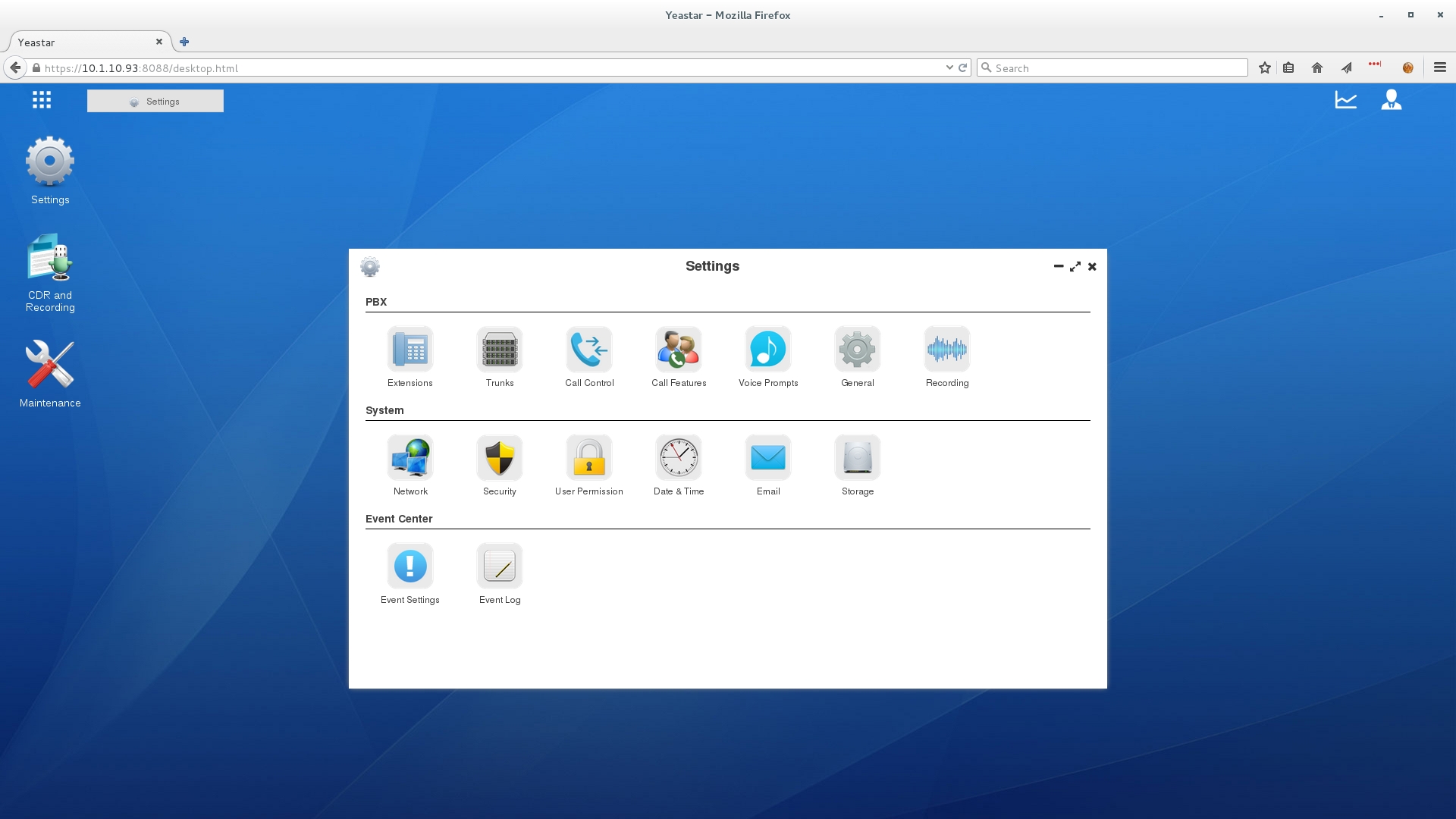Viewport: 1456px width, 819px height.
Task: Show the URL history dropdown
Action: [949, 67]
